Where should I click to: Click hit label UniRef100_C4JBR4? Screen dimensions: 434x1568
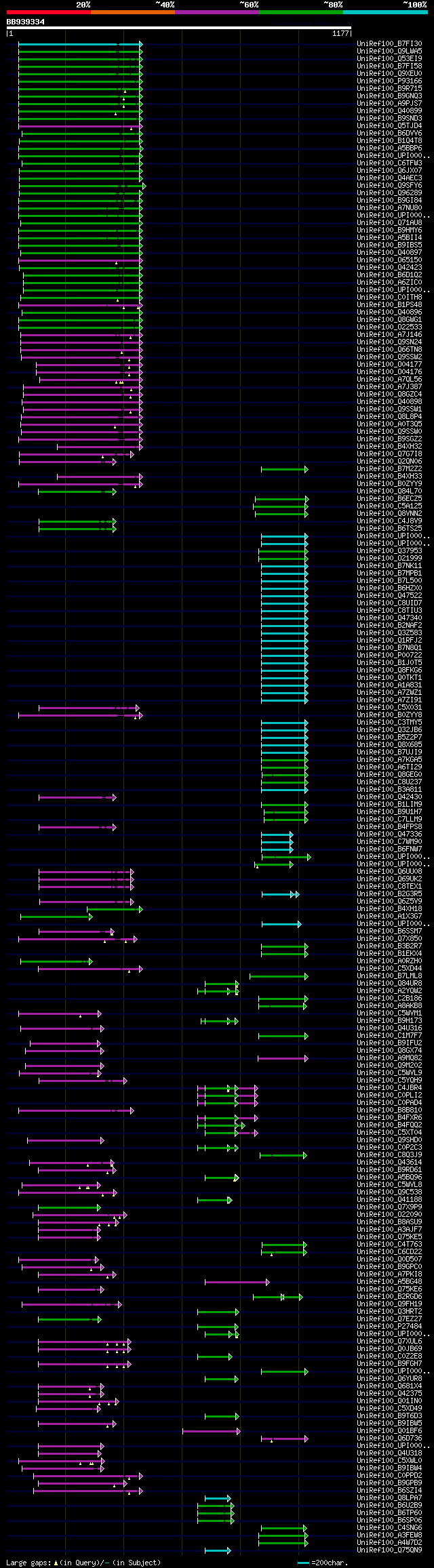pos(389,1088)
